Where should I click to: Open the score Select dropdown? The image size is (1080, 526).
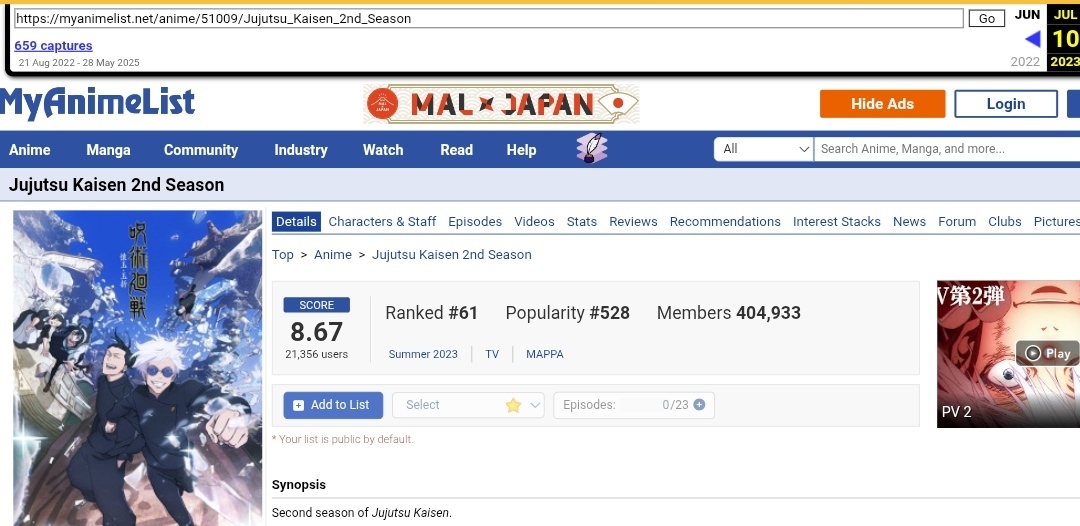[x=468, y=405]
